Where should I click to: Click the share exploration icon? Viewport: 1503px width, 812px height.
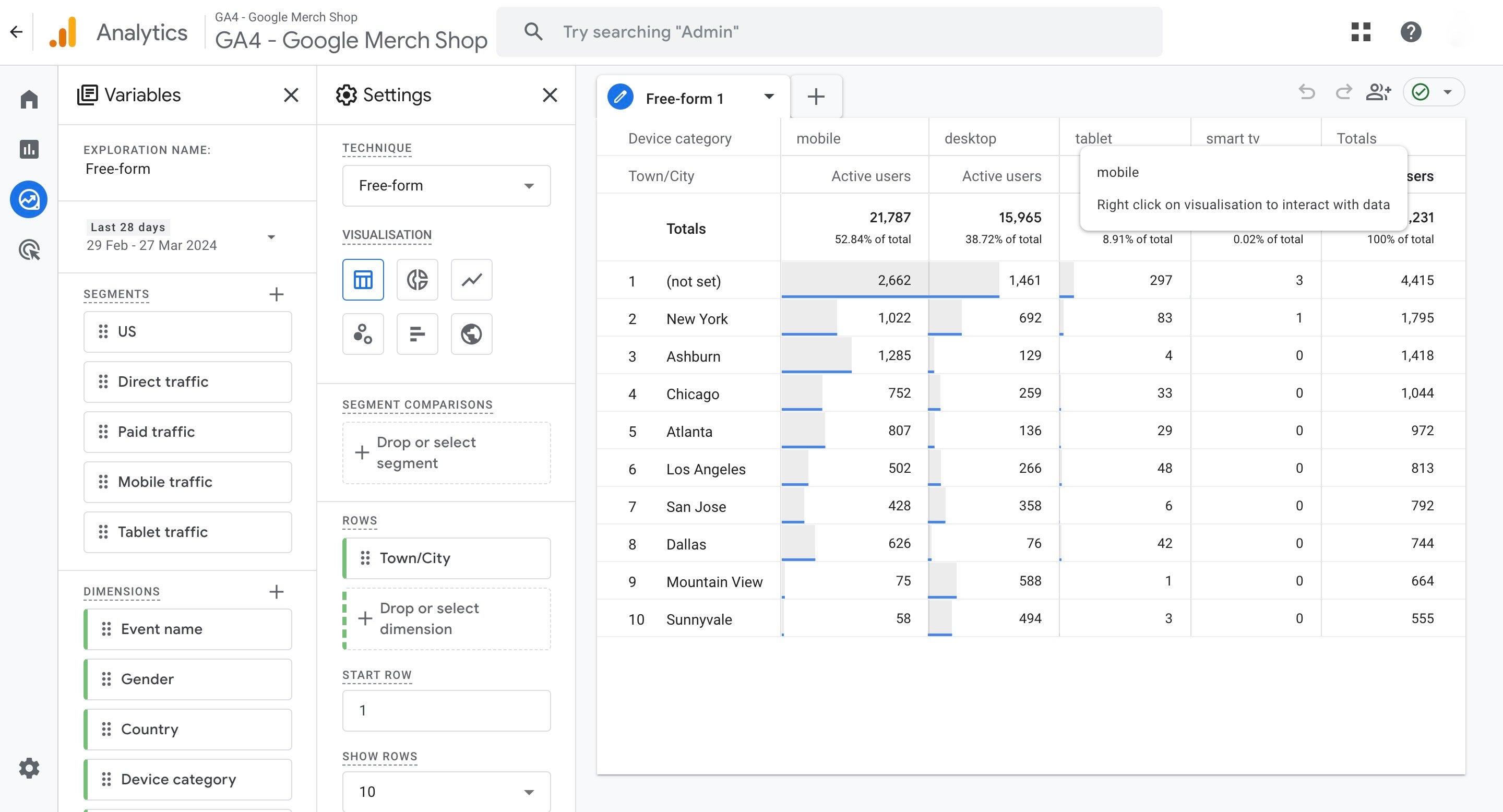tap(1378, 92)
